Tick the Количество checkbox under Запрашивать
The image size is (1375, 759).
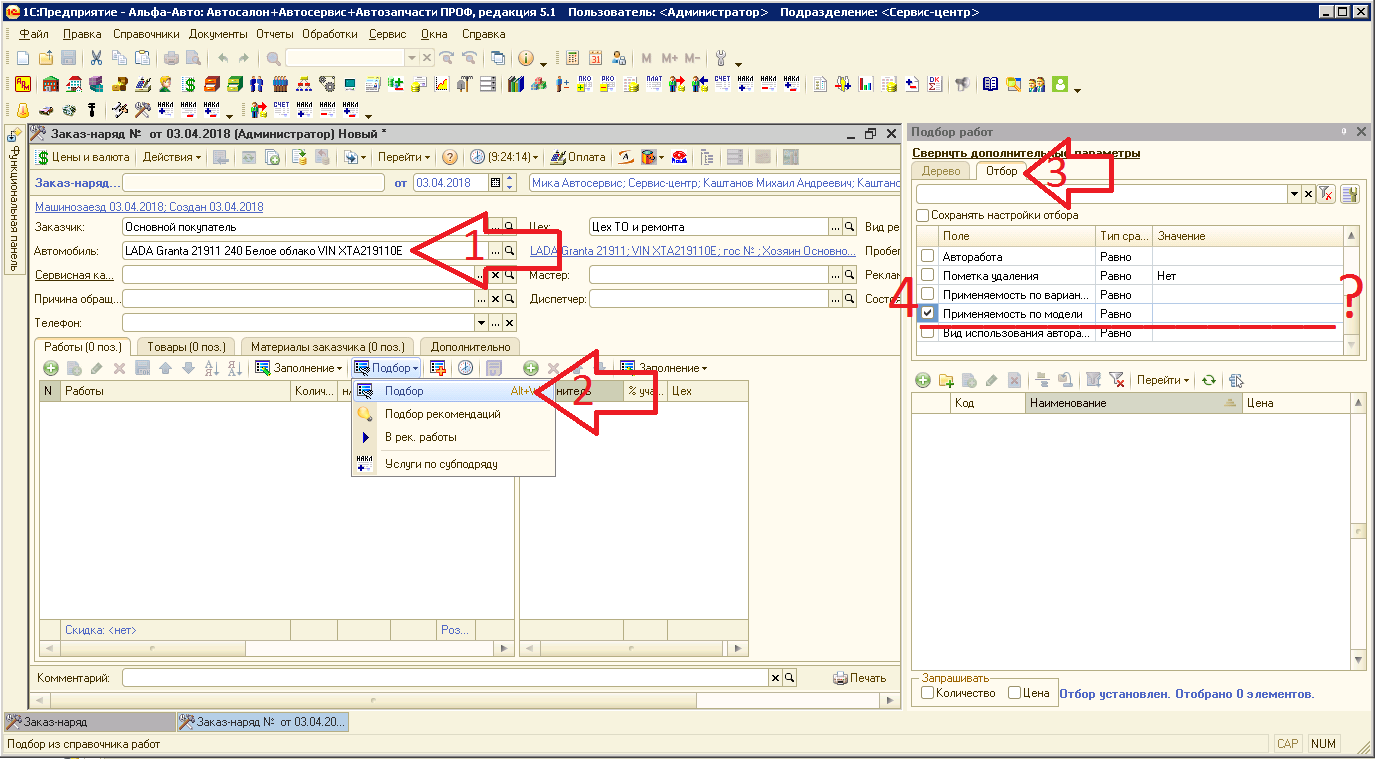(927, 692)
